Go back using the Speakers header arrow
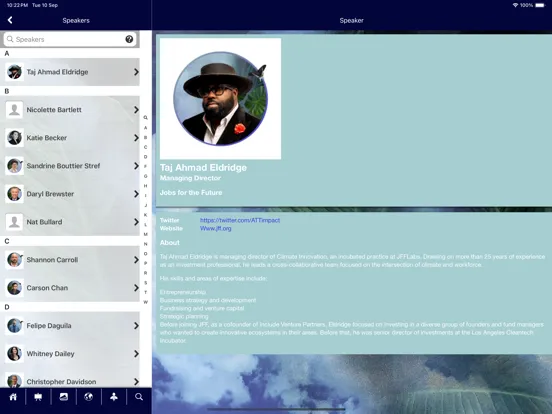This screenshot has width=552, height=414. coord(10,20)
